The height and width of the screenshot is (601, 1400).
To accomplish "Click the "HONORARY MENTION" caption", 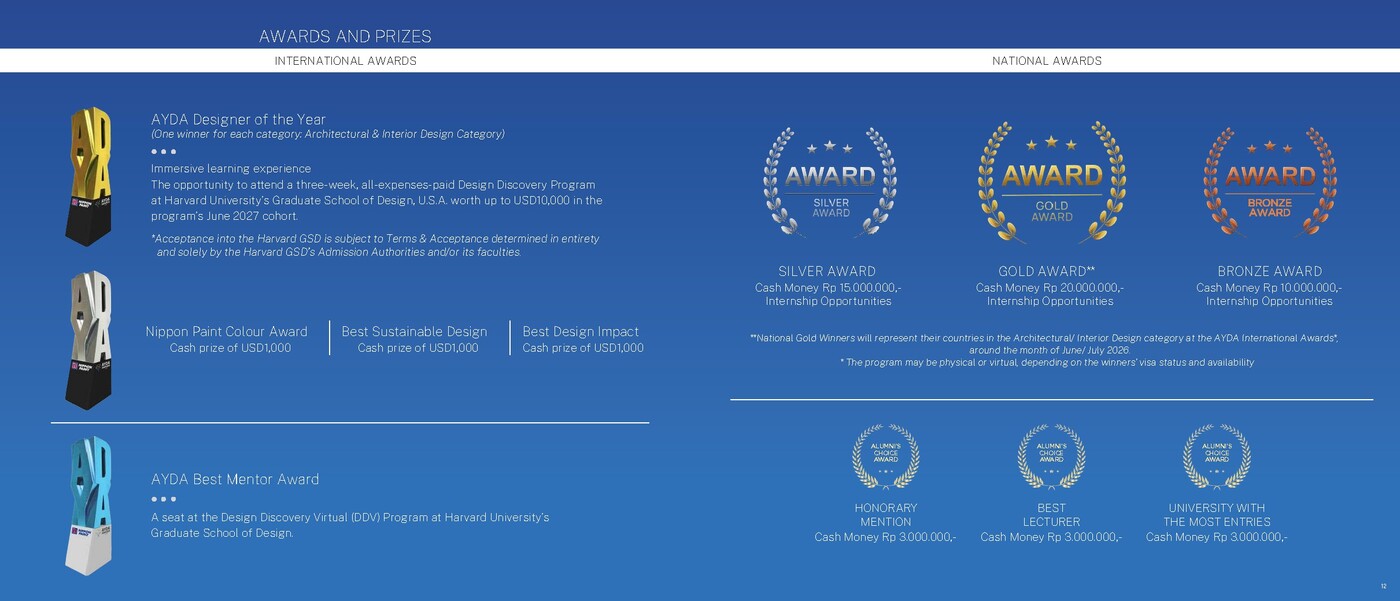I will (x=886, y=515).
